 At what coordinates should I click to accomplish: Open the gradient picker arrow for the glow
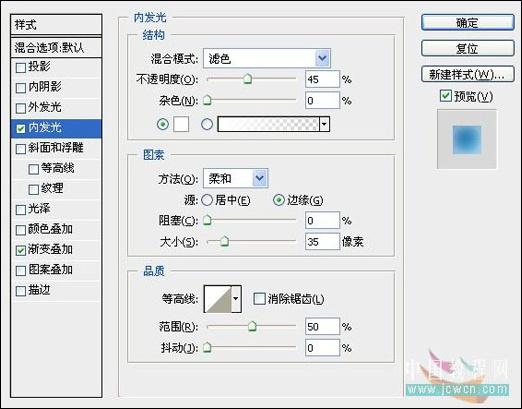324,124
